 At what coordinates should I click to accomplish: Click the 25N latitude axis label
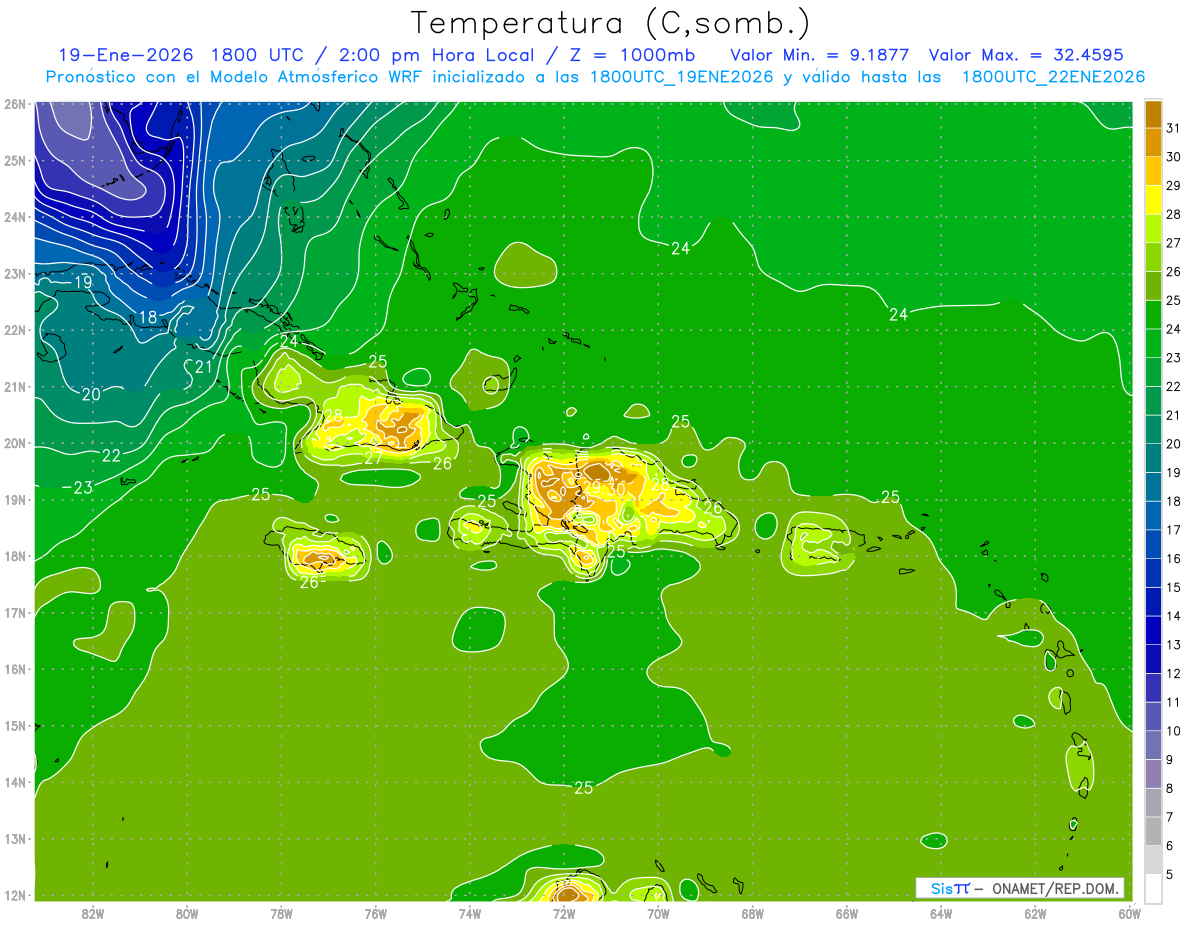14,160
